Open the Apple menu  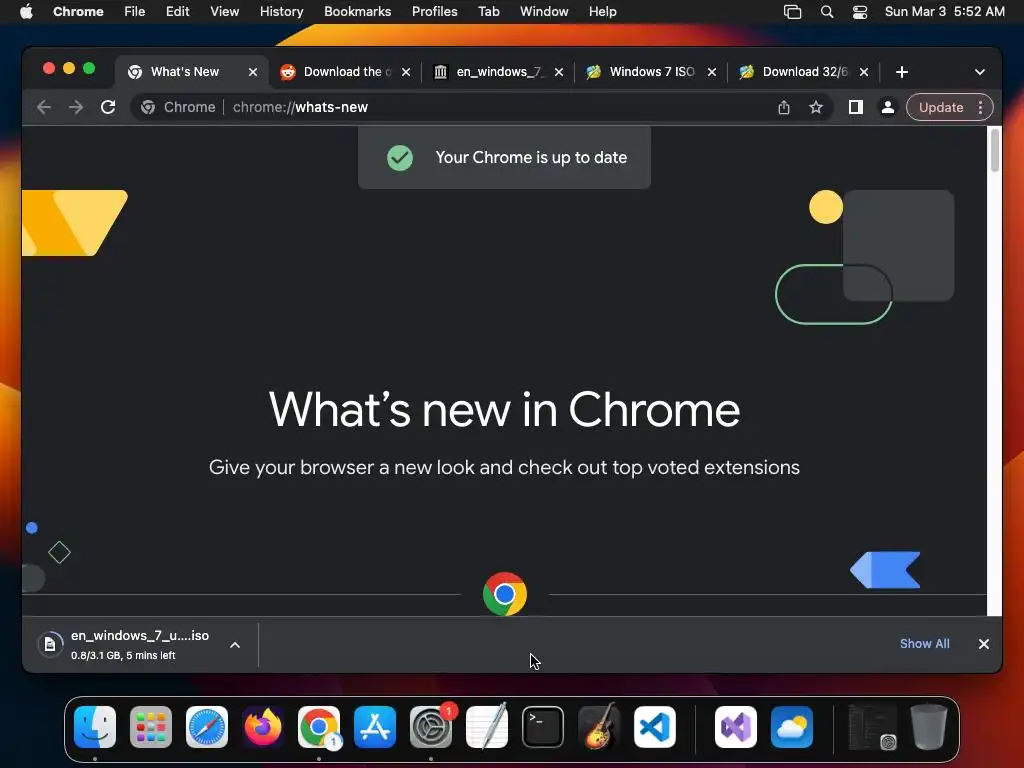(26, 12)
